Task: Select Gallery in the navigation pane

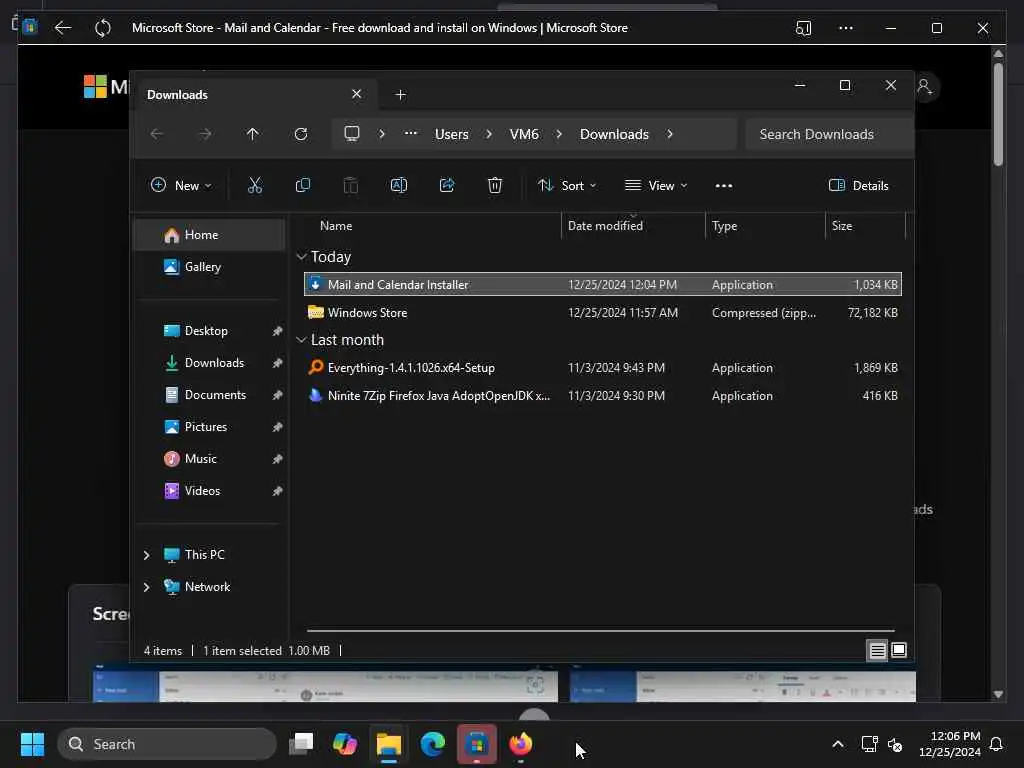Action: pos(209,267)
